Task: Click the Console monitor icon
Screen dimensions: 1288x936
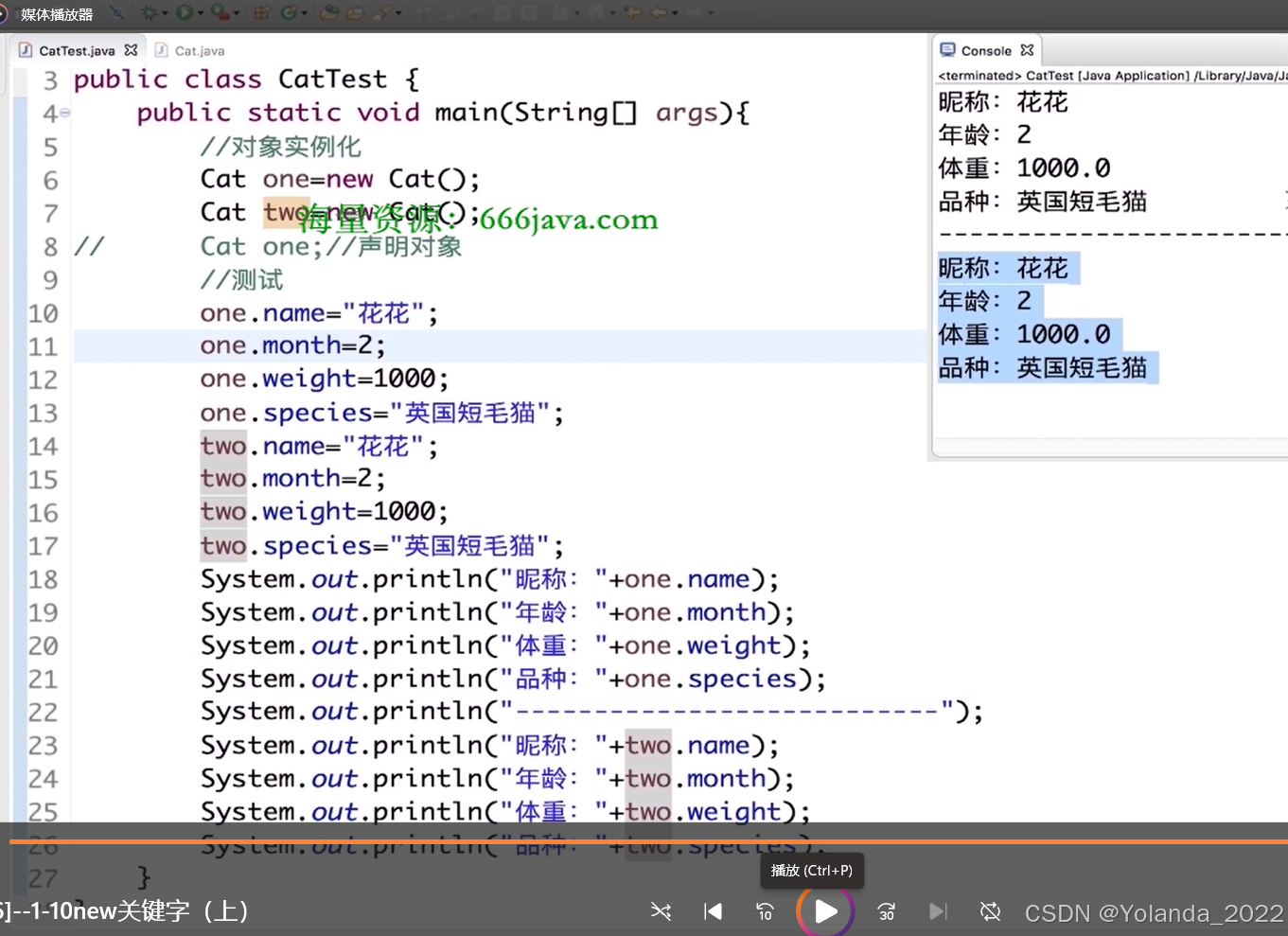Action: click(x=947, y=50)
